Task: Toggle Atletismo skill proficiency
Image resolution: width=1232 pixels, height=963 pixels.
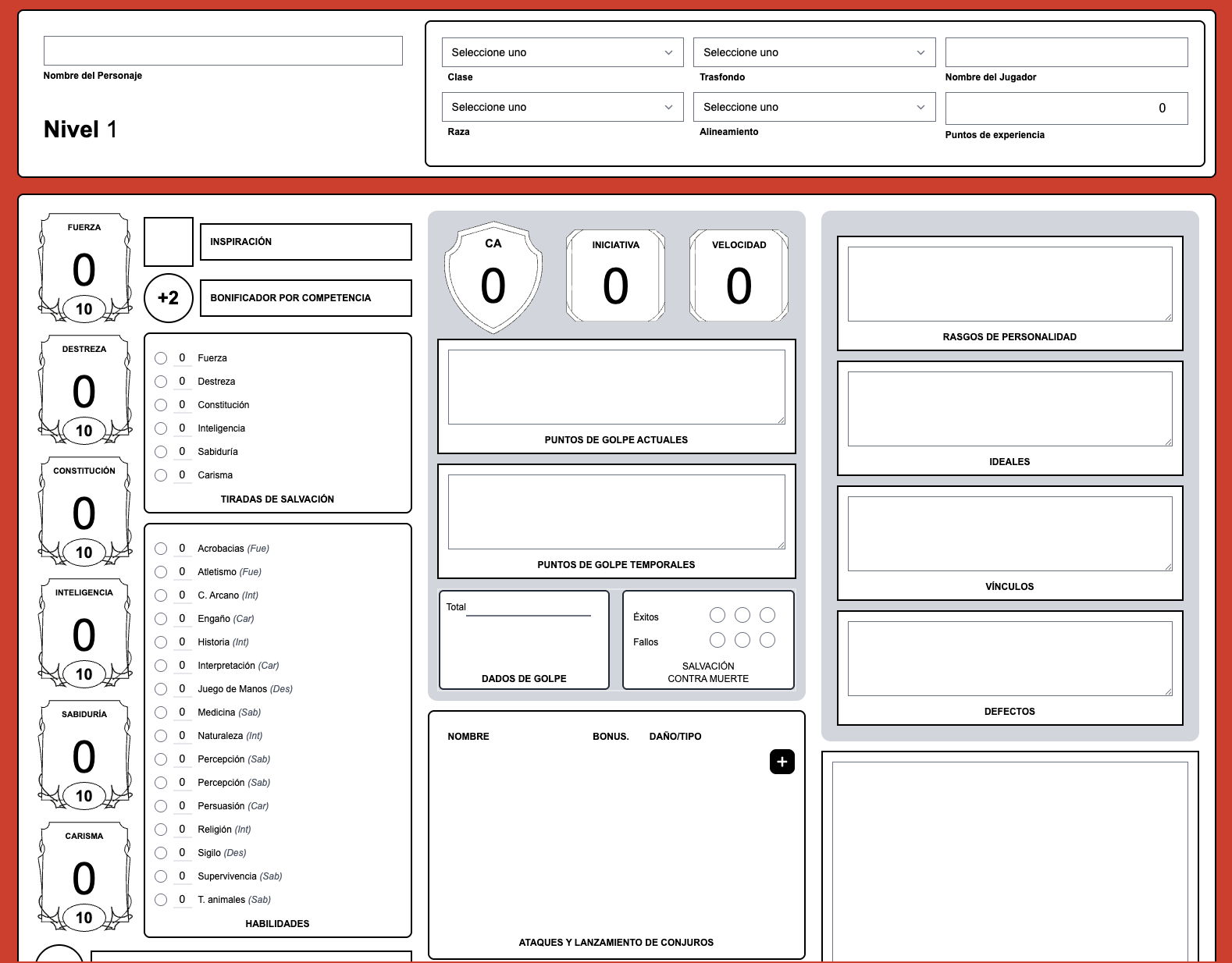Action: pos(161,572)
